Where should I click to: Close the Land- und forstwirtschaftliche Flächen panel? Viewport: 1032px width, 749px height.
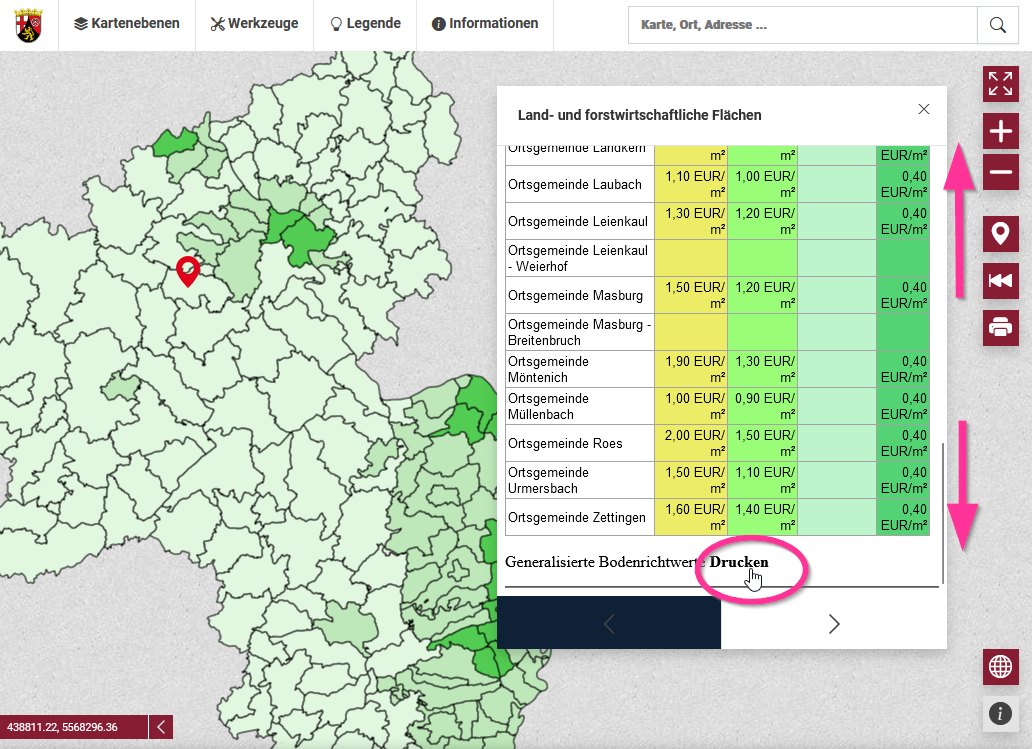click(x=924, y=109)
